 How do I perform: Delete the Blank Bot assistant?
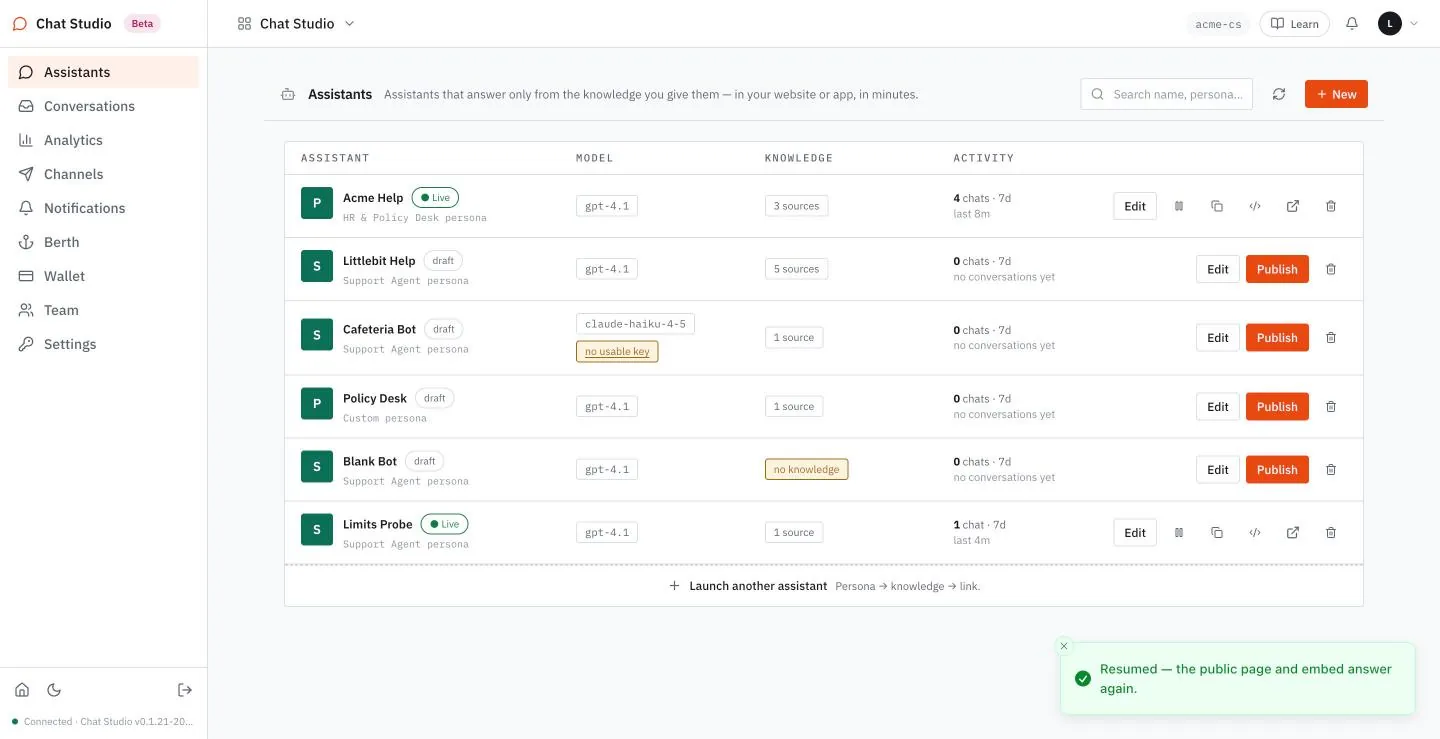(1331, 470)
